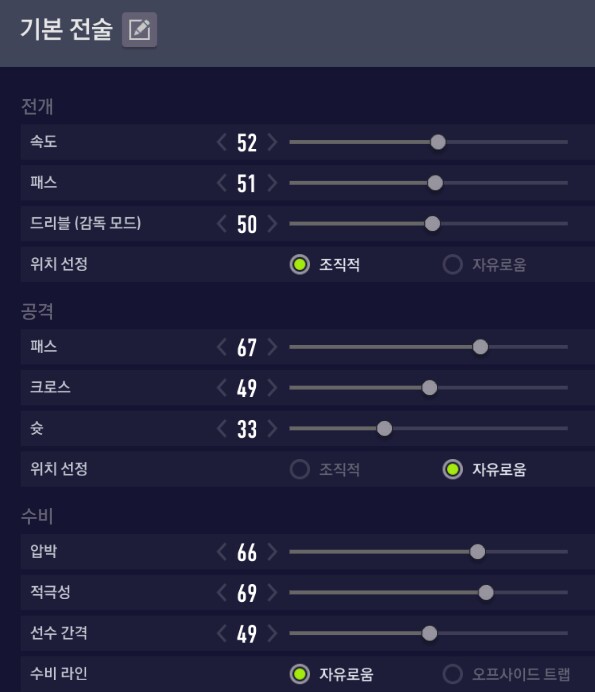Viewport: 595px width, 692px height.
Task: Click the 슛 slider handle
Action: click(x=384, y=428)
